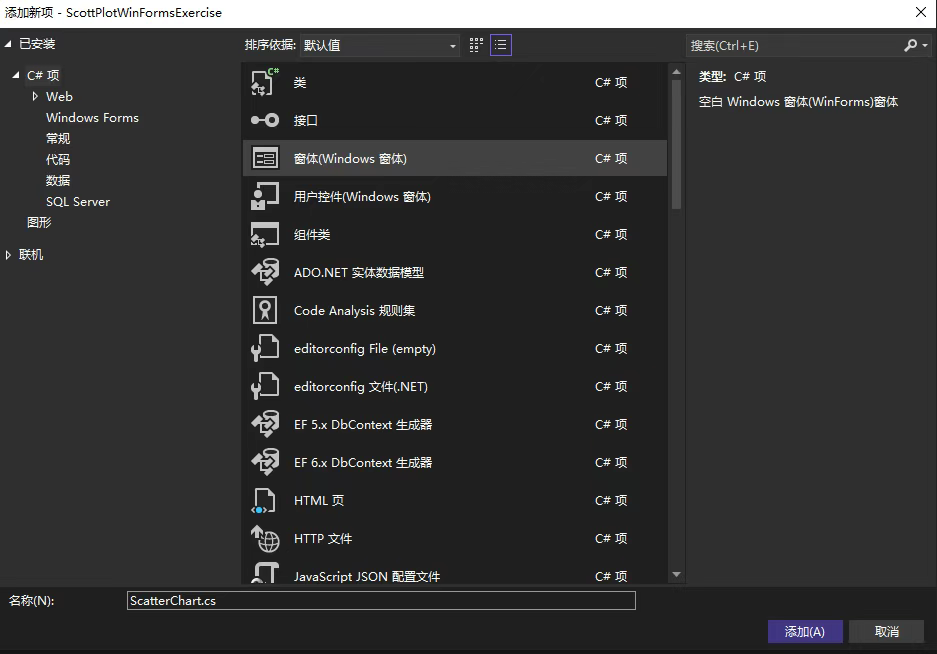
Task: Click the 搜索(Ctrl+E) search field
Action: click(795, 45)
